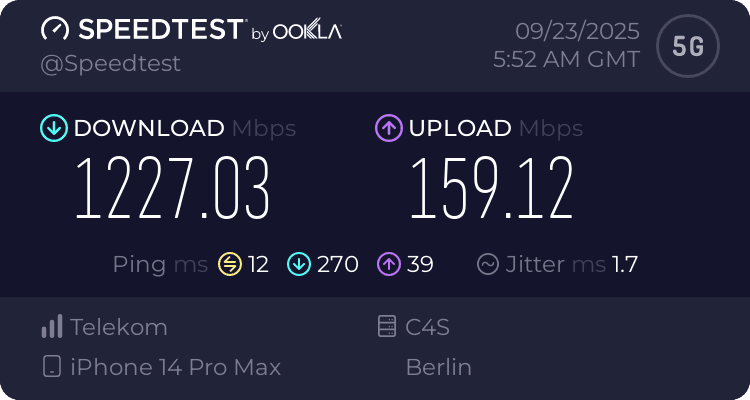Click the upload ping icon beside 39
This screenshot has height=400, width=750.
tap(388, 264)
